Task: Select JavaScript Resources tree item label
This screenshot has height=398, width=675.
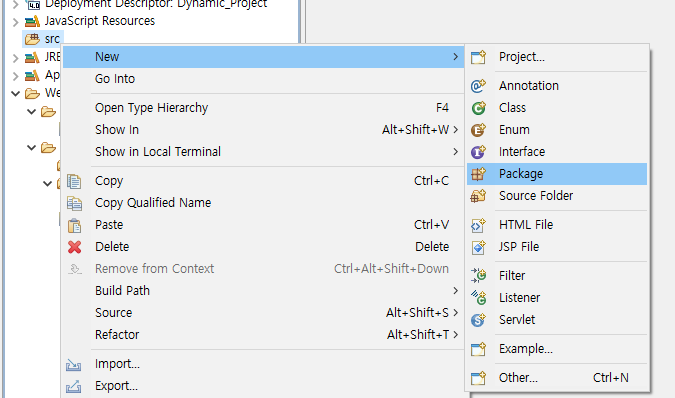Action: 100,21
